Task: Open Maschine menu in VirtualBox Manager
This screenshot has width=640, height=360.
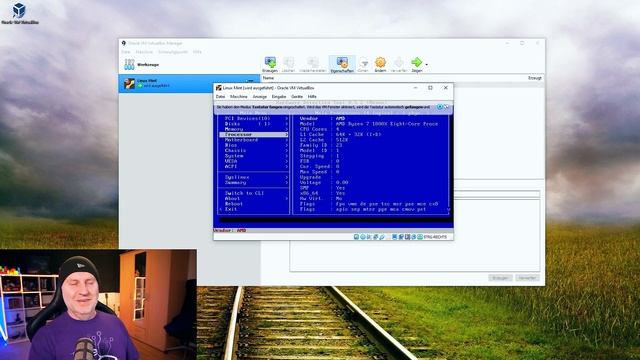Action: 144,52
